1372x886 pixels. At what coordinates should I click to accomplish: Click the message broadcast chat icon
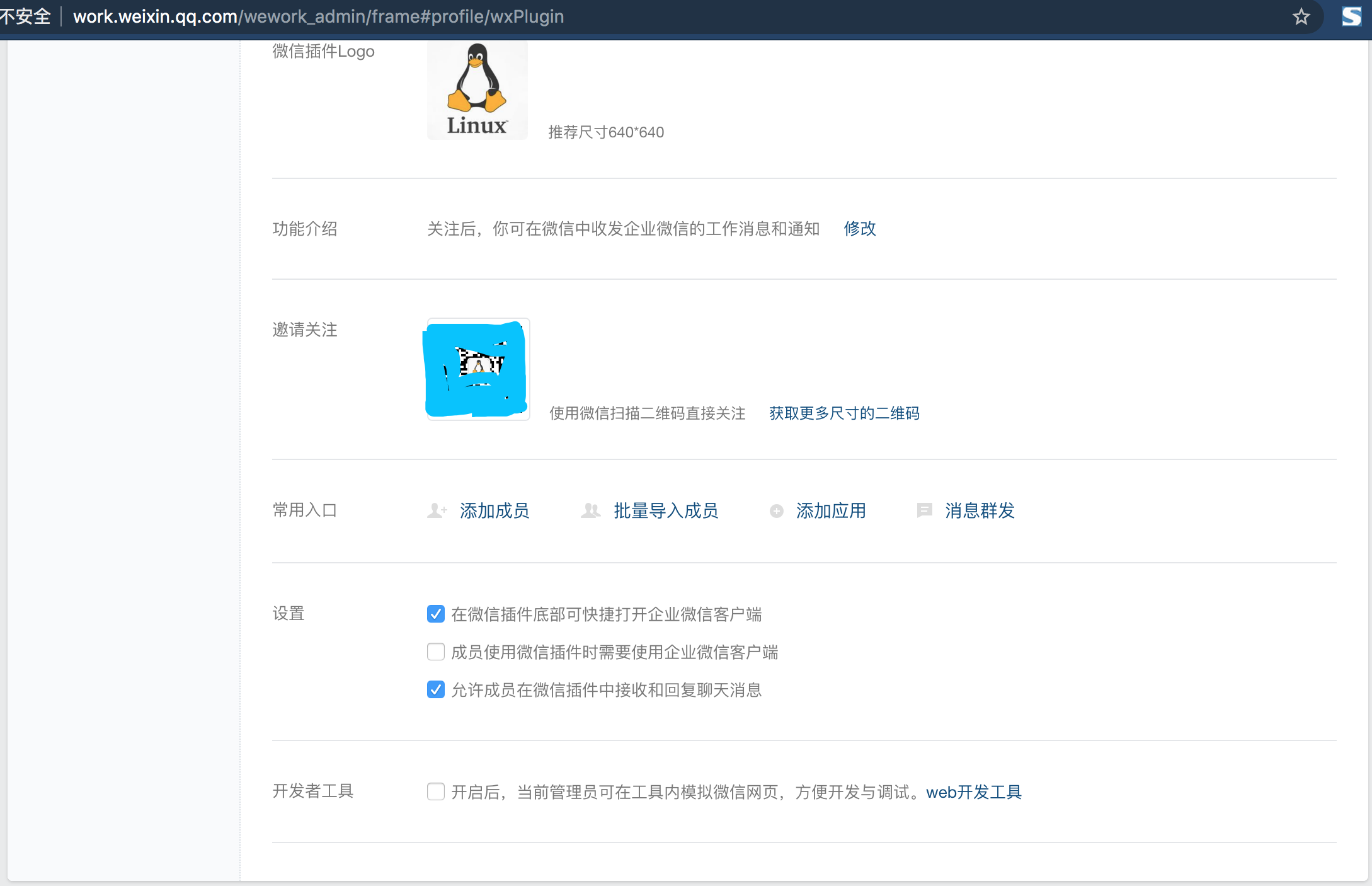925,510
